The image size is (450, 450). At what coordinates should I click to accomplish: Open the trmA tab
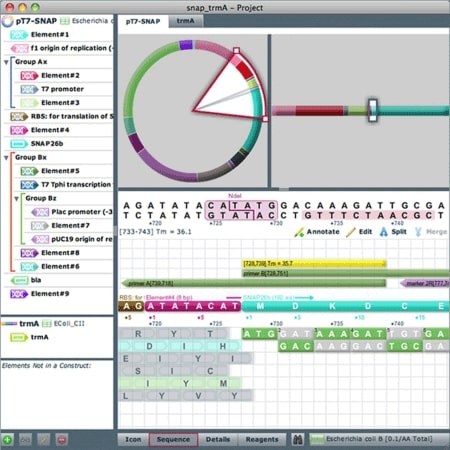[185, 21]
